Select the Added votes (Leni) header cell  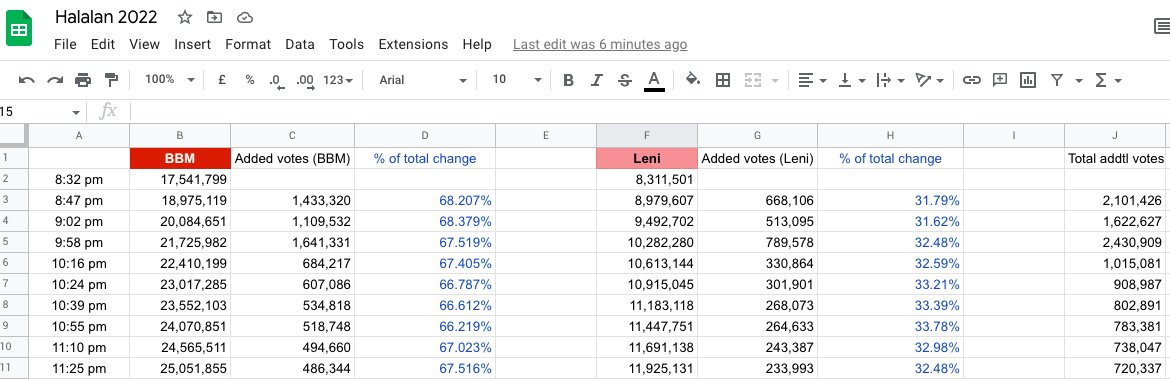(757, 158)
